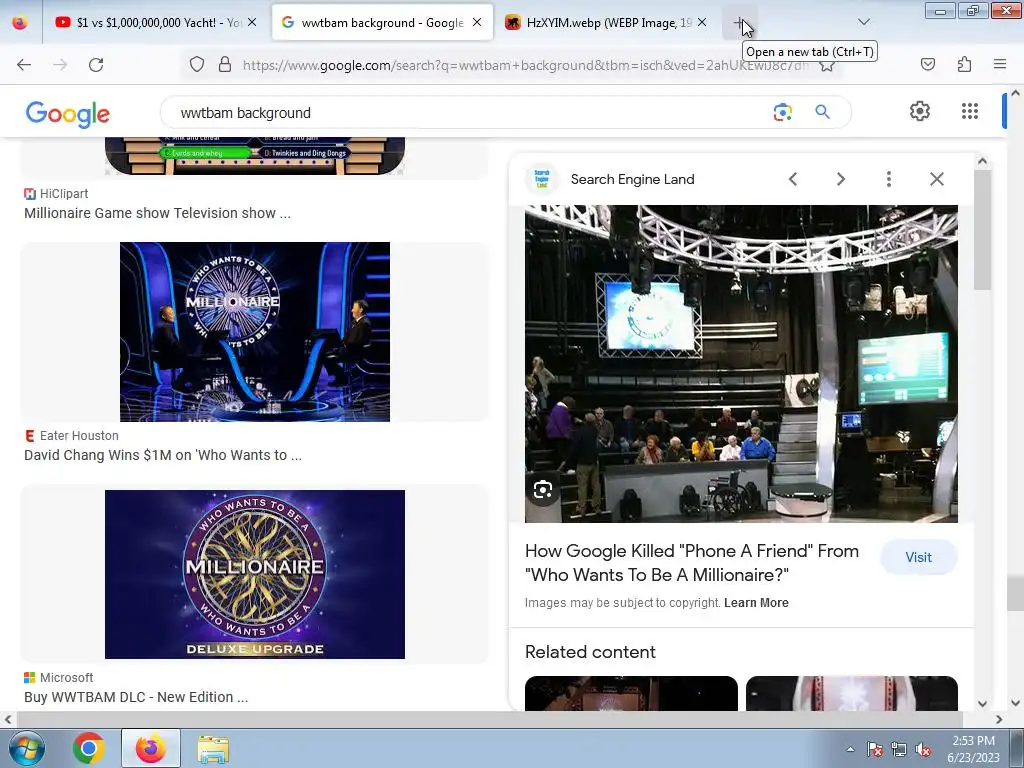Image resolution: width=1024 pixels, height=768 pixels.
Task: Bookmark this page with star icon
Action: 827,65
